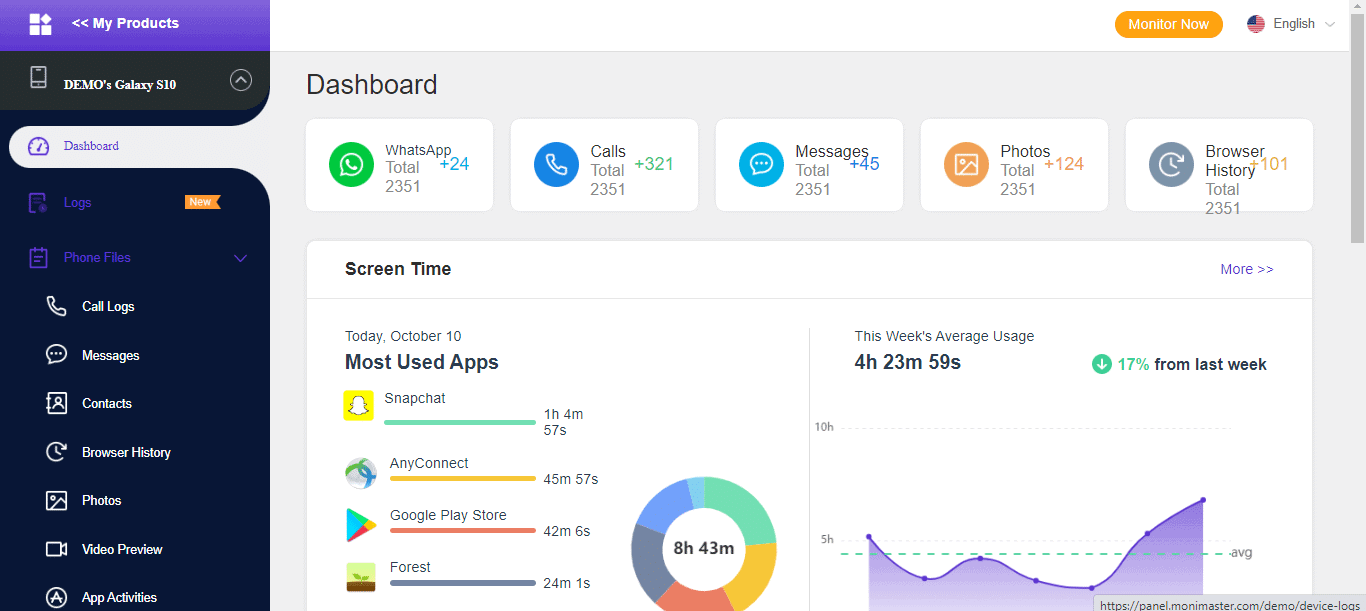Image resolution: width=1366 pixels, height=611 pixels.
Task: Click the Snapchat app icon
Action: 359,406
